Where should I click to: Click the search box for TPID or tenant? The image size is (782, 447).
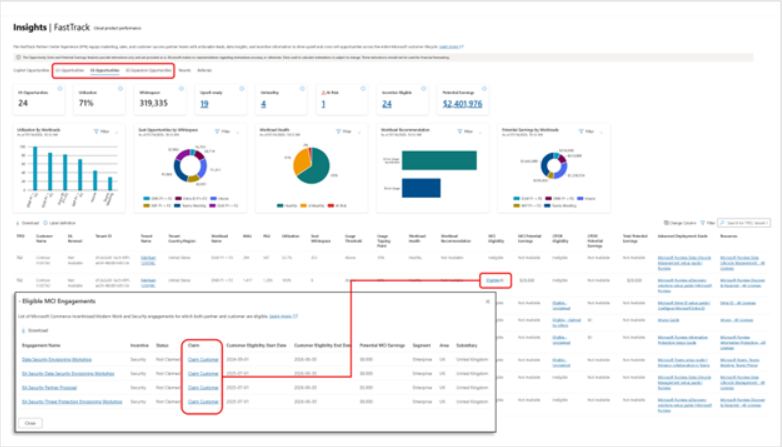point(744,223)
